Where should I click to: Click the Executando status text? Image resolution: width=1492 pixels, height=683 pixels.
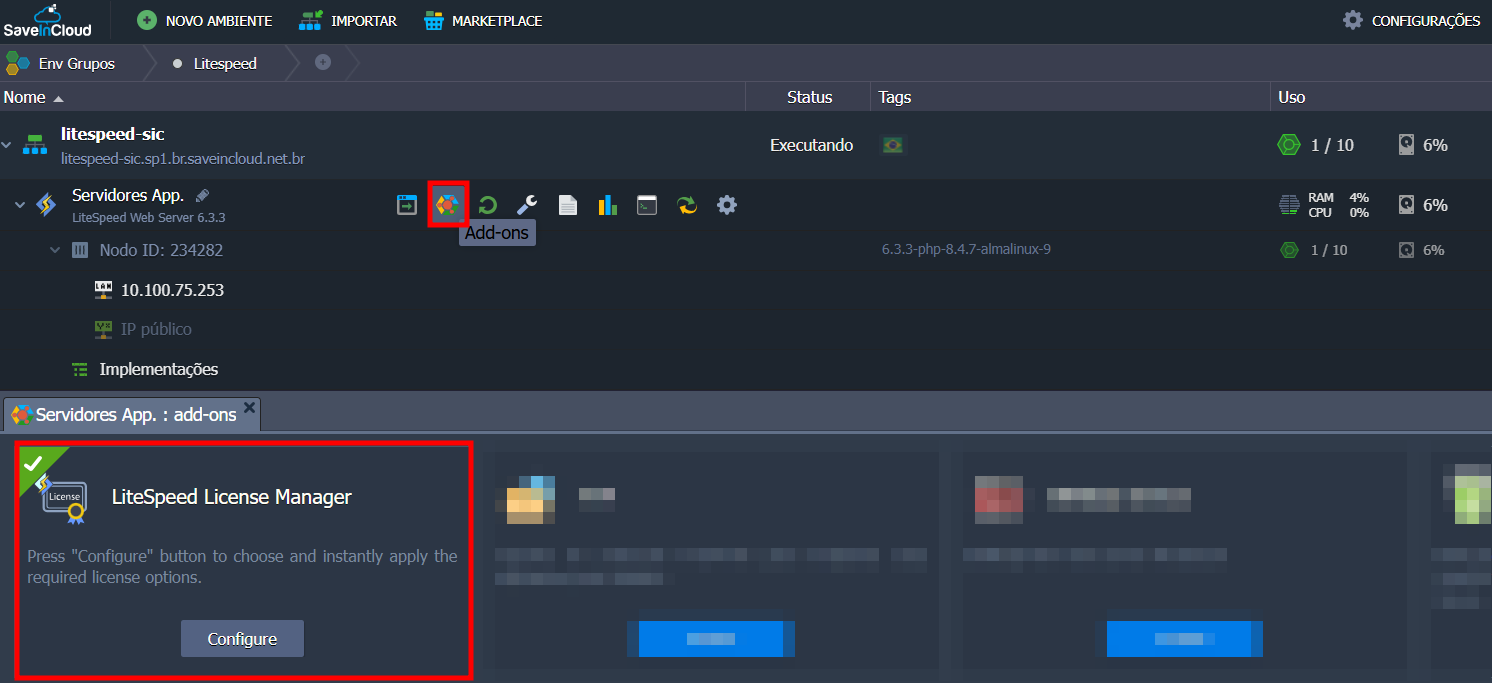(x=811, y=145)
